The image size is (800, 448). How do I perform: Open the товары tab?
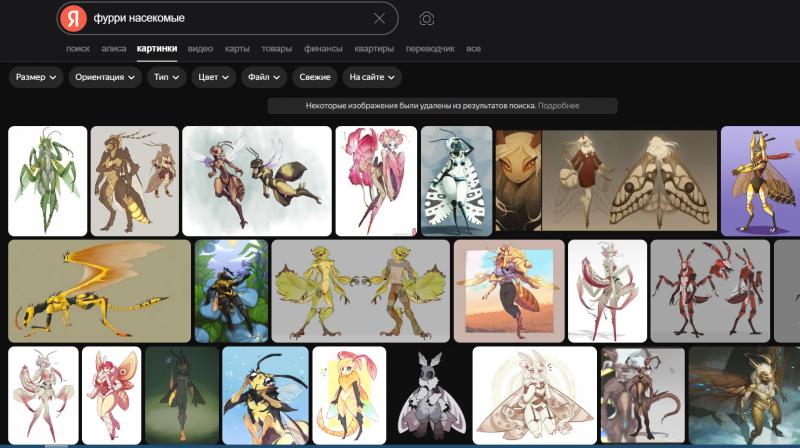point(277,48)
